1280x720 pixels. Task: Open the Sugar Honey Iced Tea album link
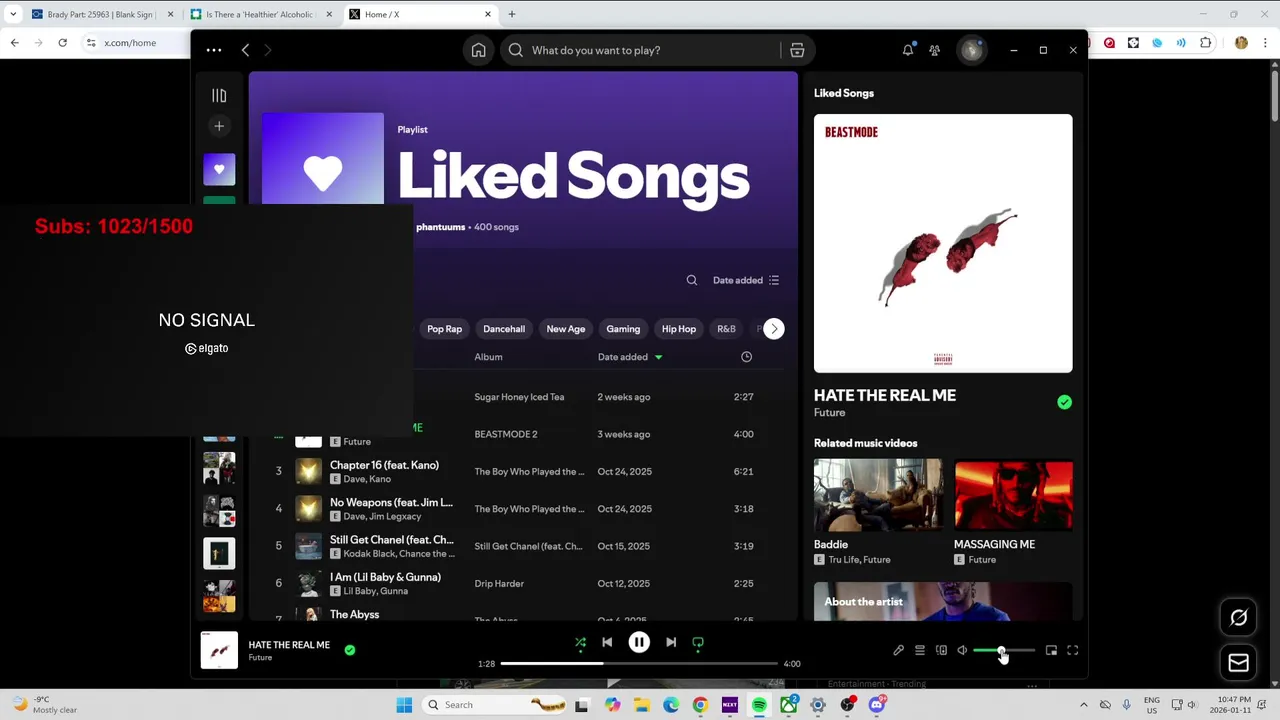[519, 397]
